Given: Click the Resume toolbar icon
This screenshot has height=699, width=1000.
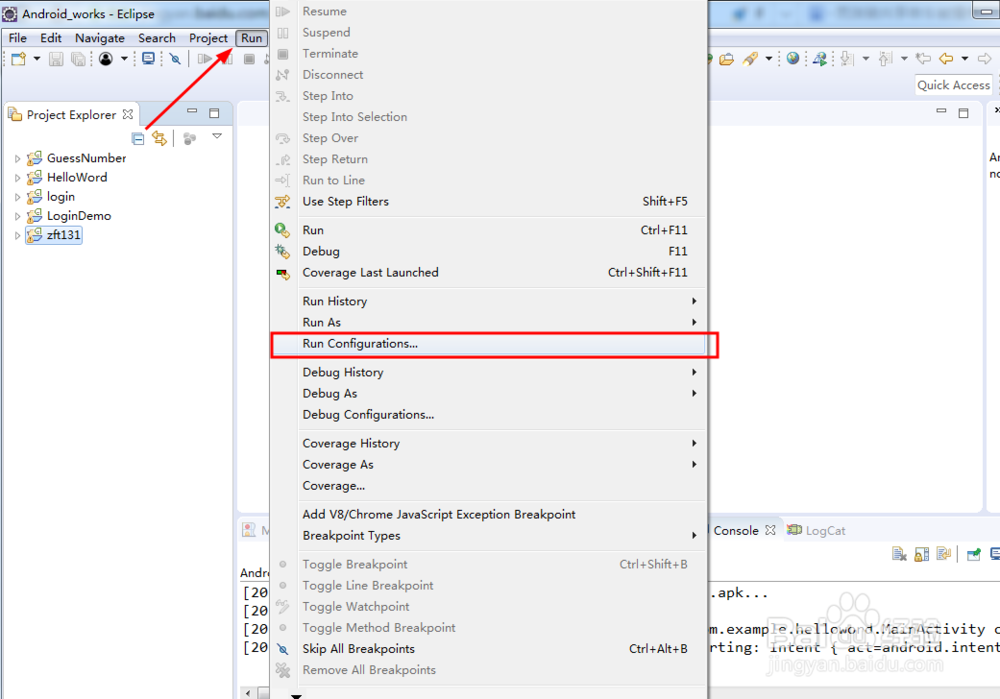Looking at the screenshot, I should point(204,59).
